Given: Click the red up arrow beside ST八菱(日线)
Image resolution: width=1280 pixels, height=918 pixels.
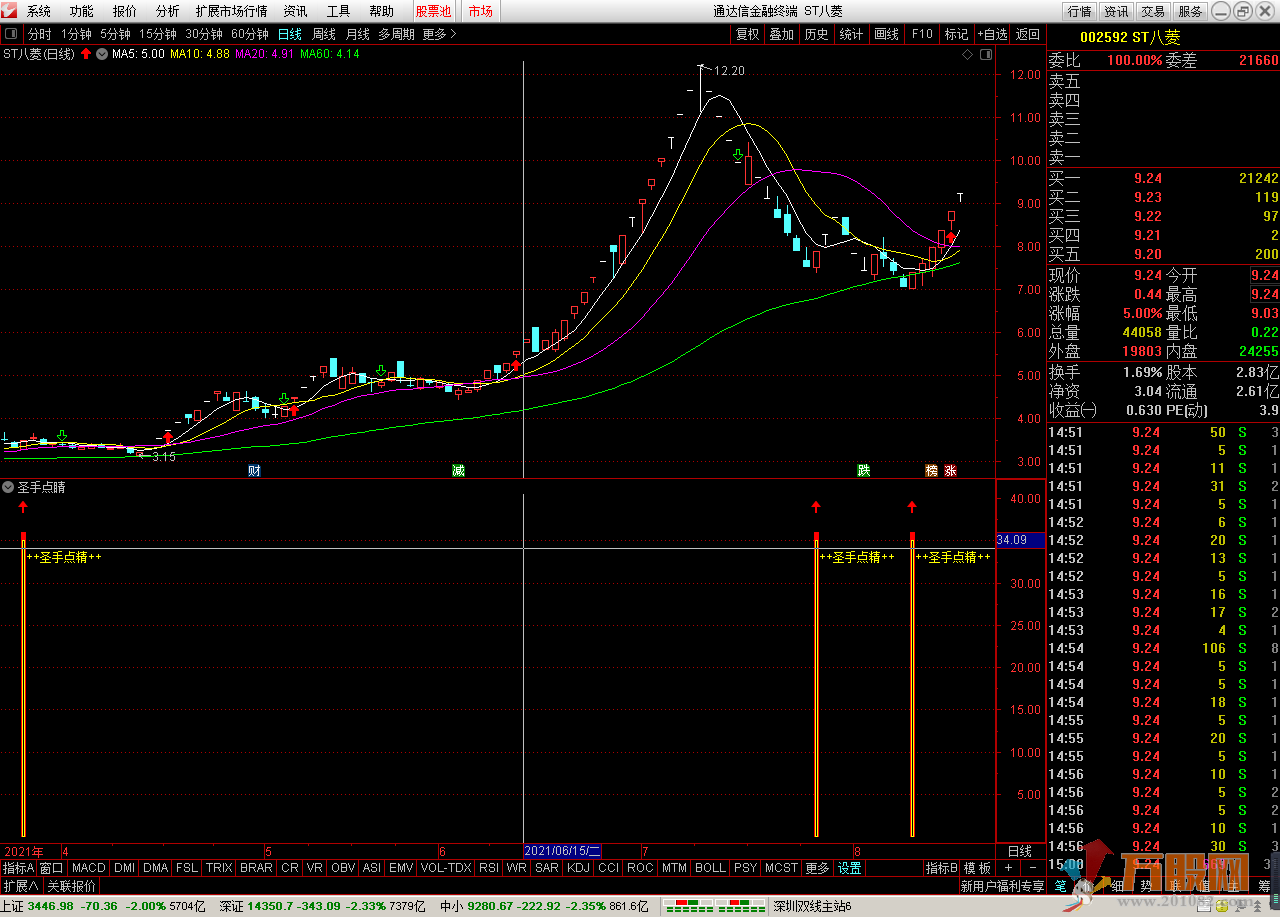Looking at the screenshot, I should [86, 54].
